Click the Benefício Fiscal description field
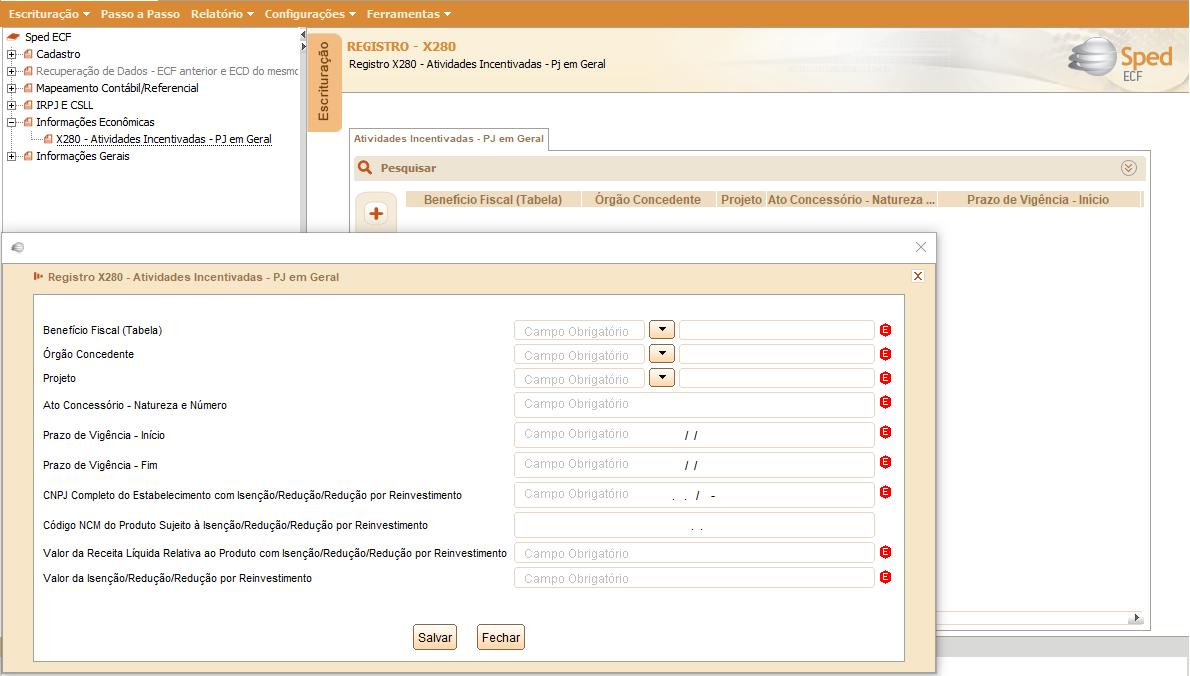 pos(776,330)
